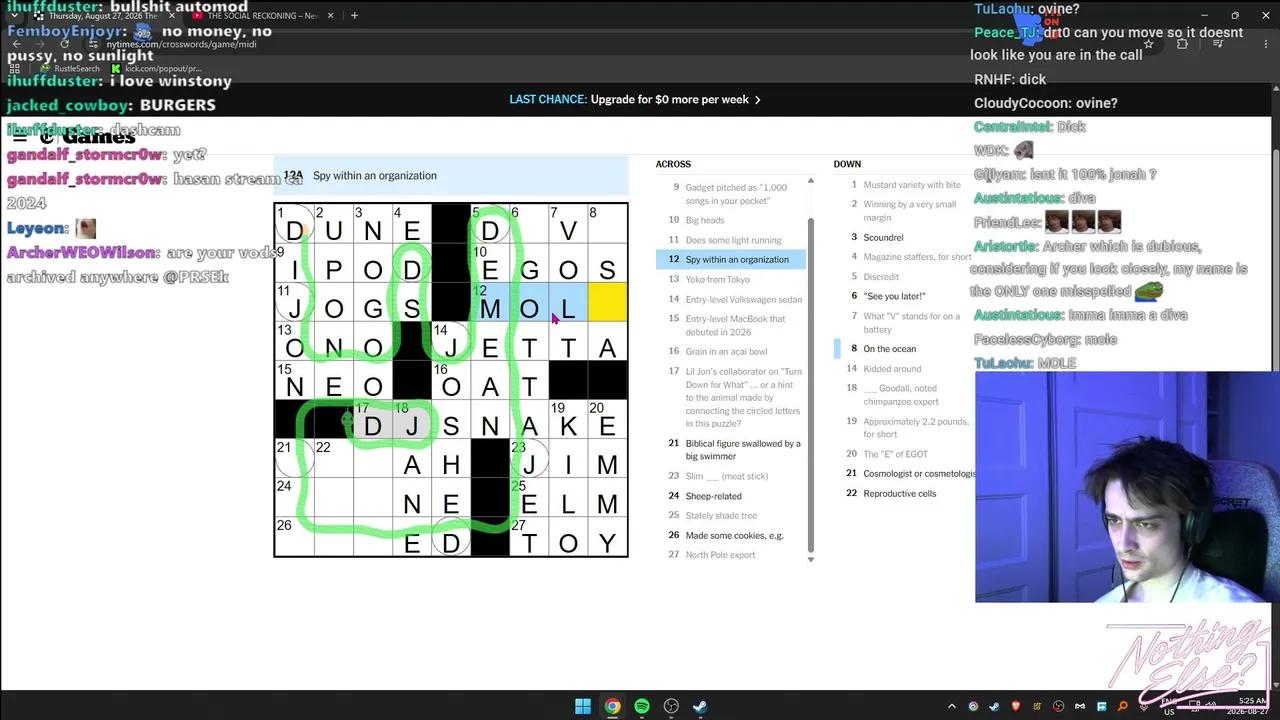Reload the nytimes crossword page

click(x=66, y=44)
